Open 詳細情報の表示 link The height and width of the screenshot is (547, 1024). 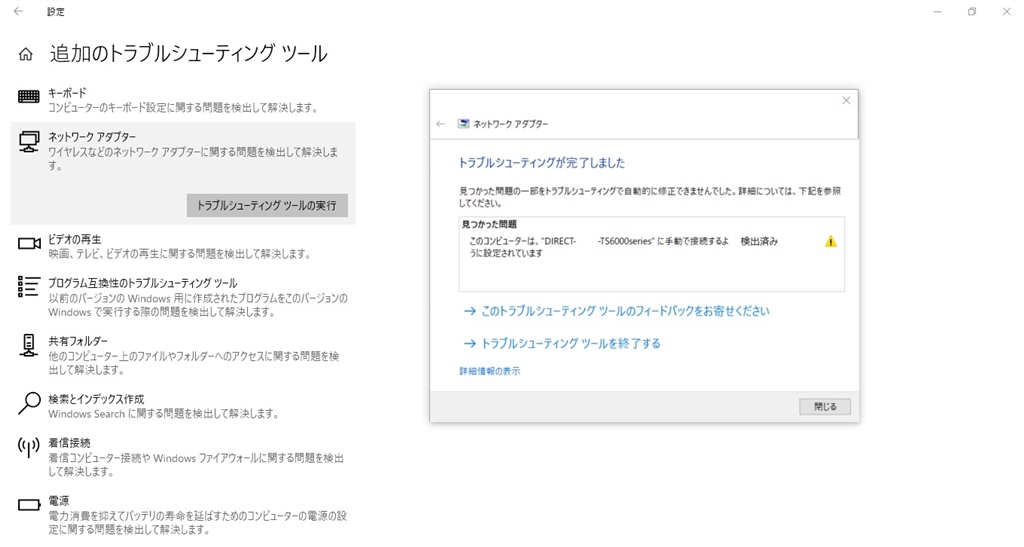490,371
